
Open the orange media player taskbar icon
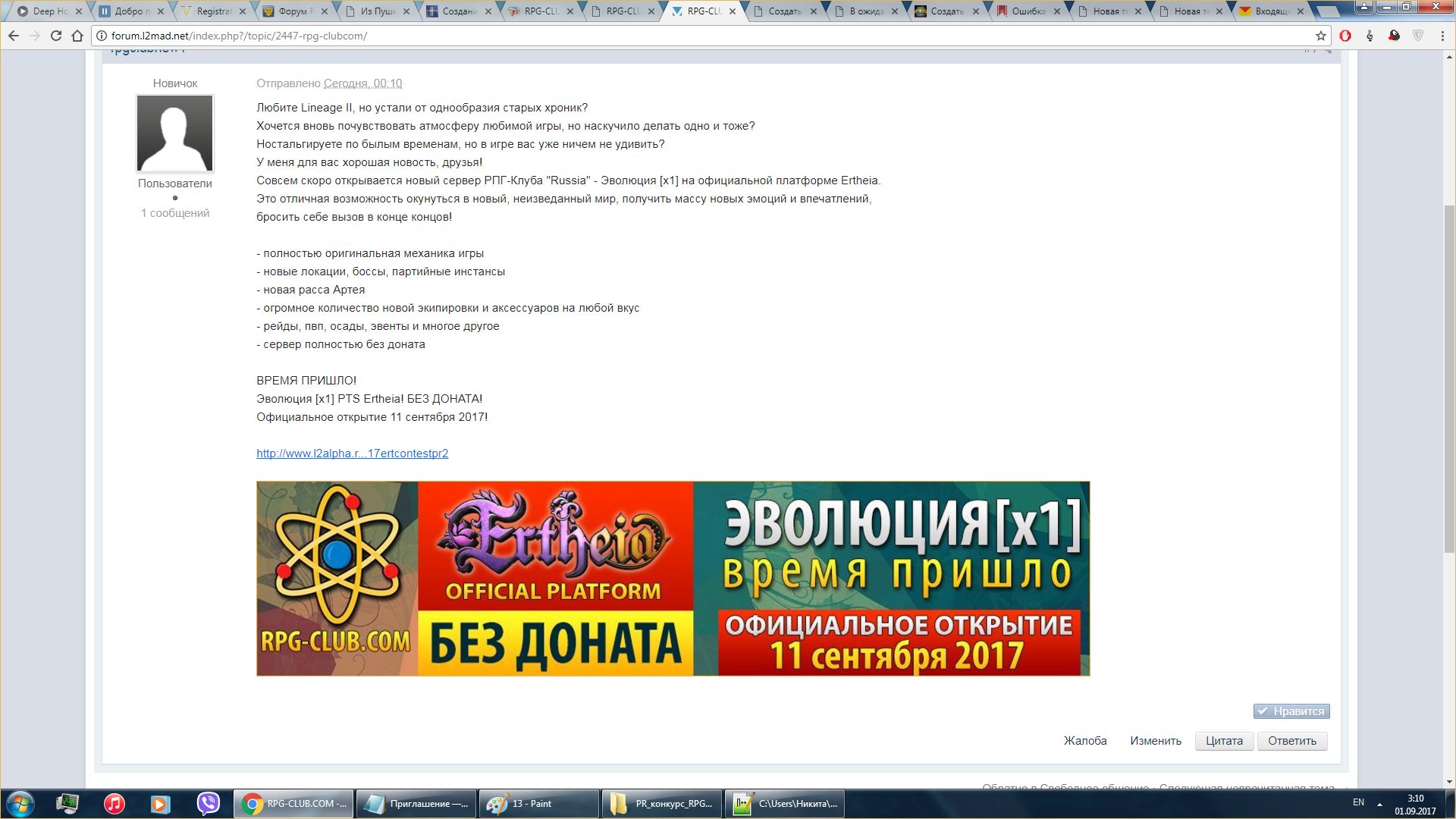(x=161, y=804)
